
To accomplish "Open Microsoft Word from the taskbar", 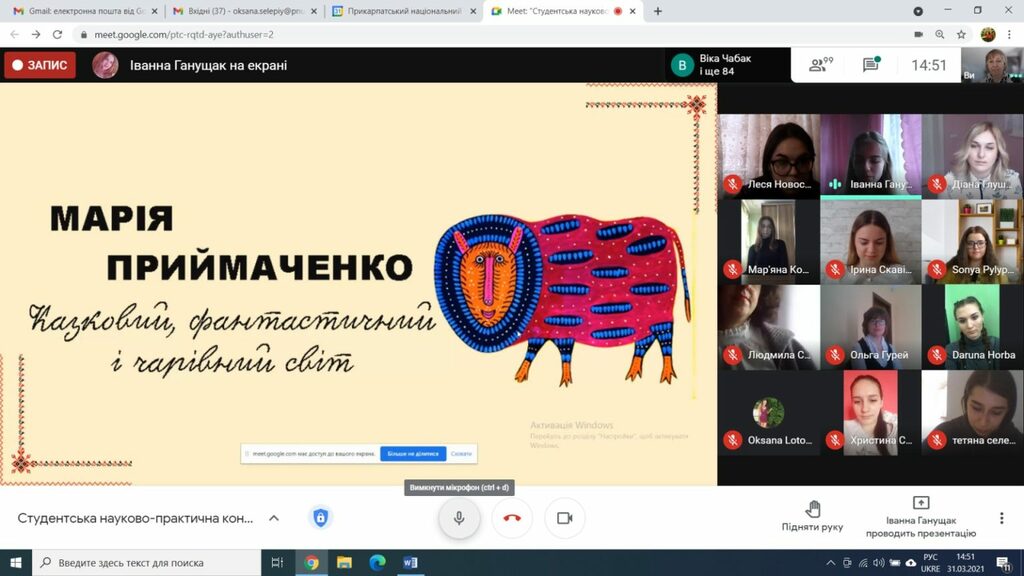I will pos(410,562).
